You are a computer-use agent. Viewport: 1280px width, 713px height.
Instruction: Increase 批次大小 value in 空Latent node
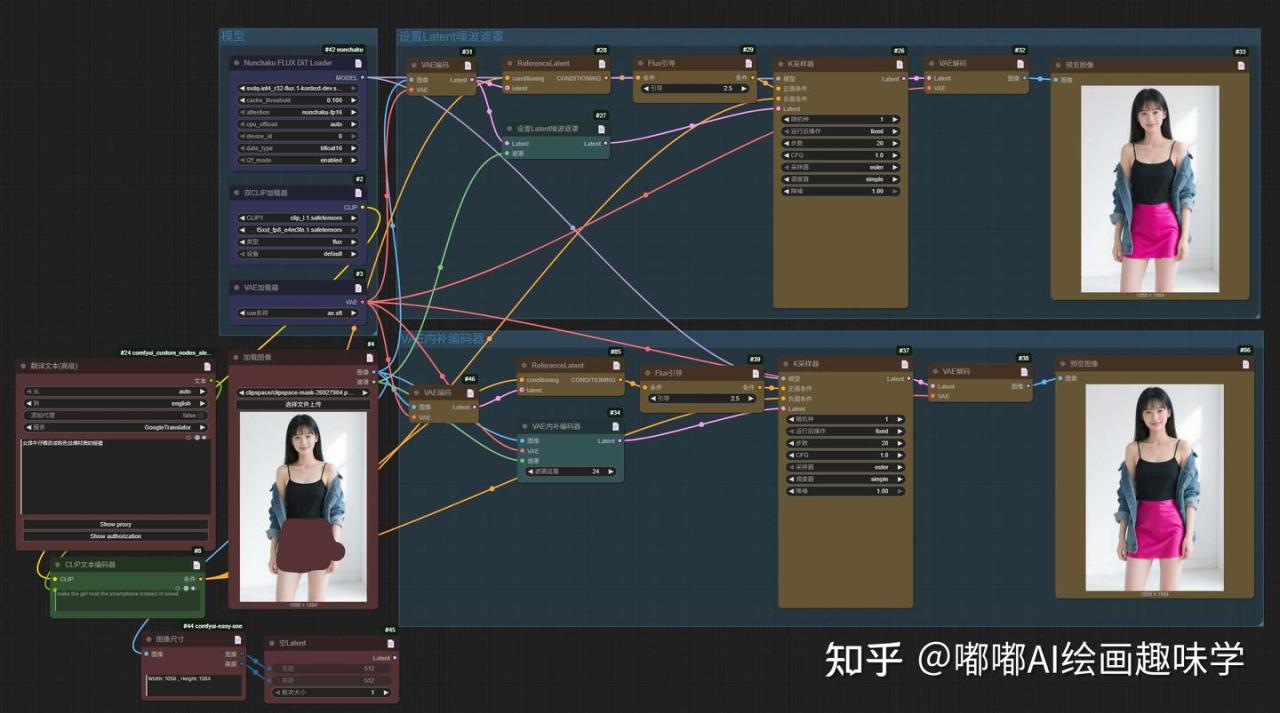[385, 692]
